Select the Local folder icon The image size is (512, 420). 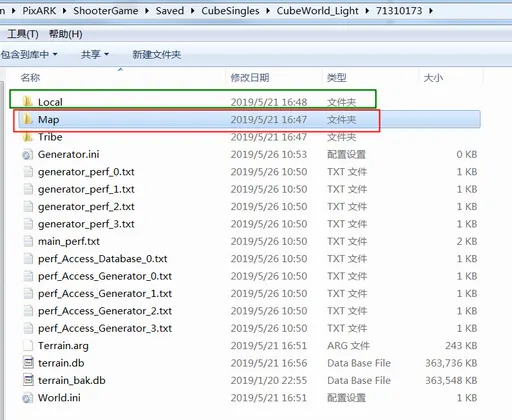[28, 102]
